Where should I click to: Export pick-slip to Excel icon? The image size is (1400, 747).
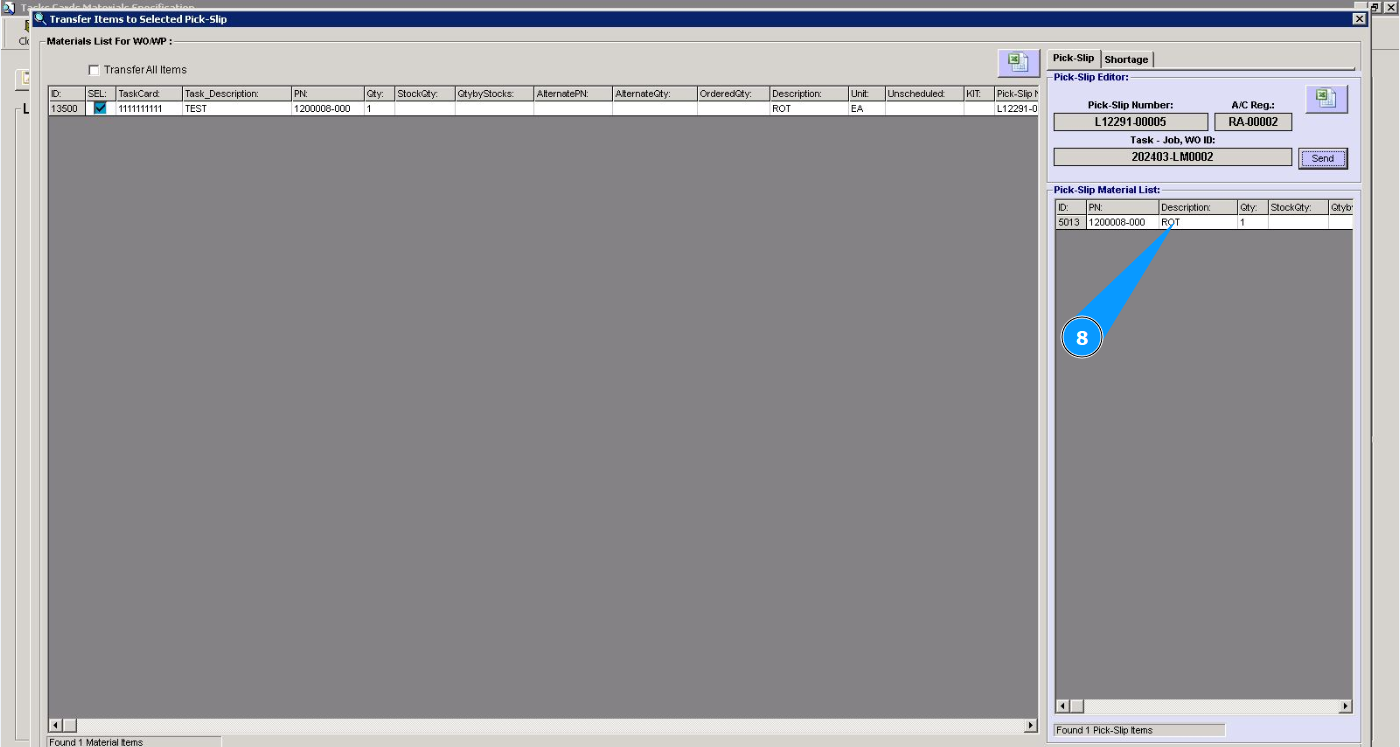pos(1326,99)
